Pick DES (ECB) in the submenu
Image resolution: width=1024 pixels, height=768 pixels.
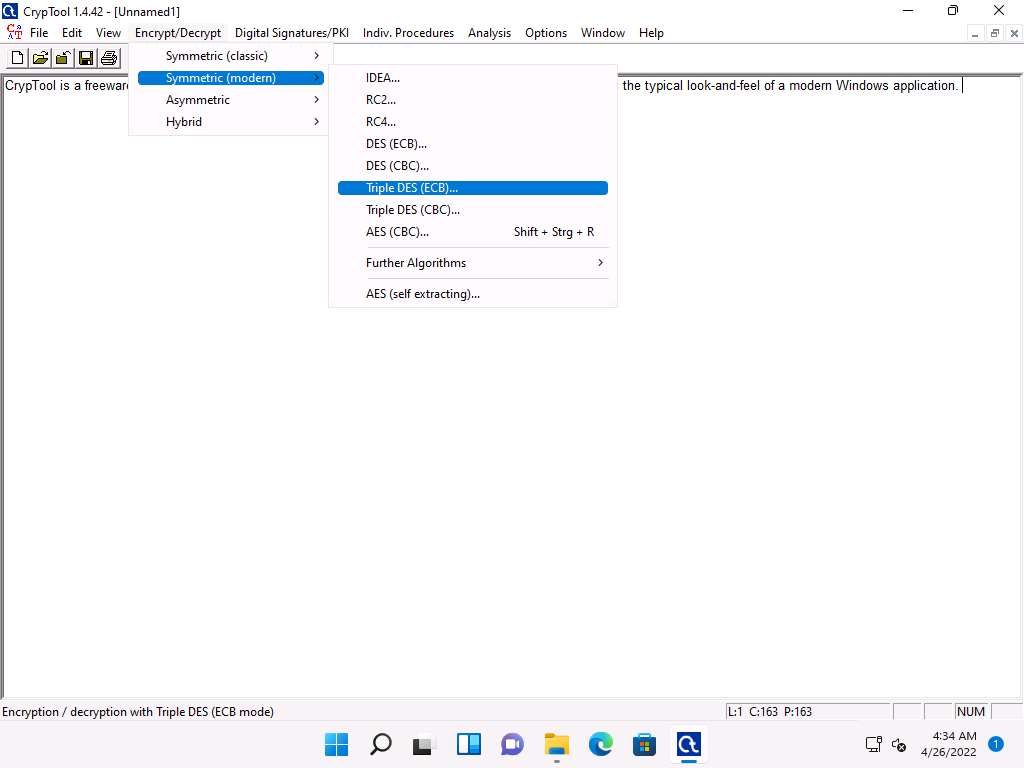[396, 144]
